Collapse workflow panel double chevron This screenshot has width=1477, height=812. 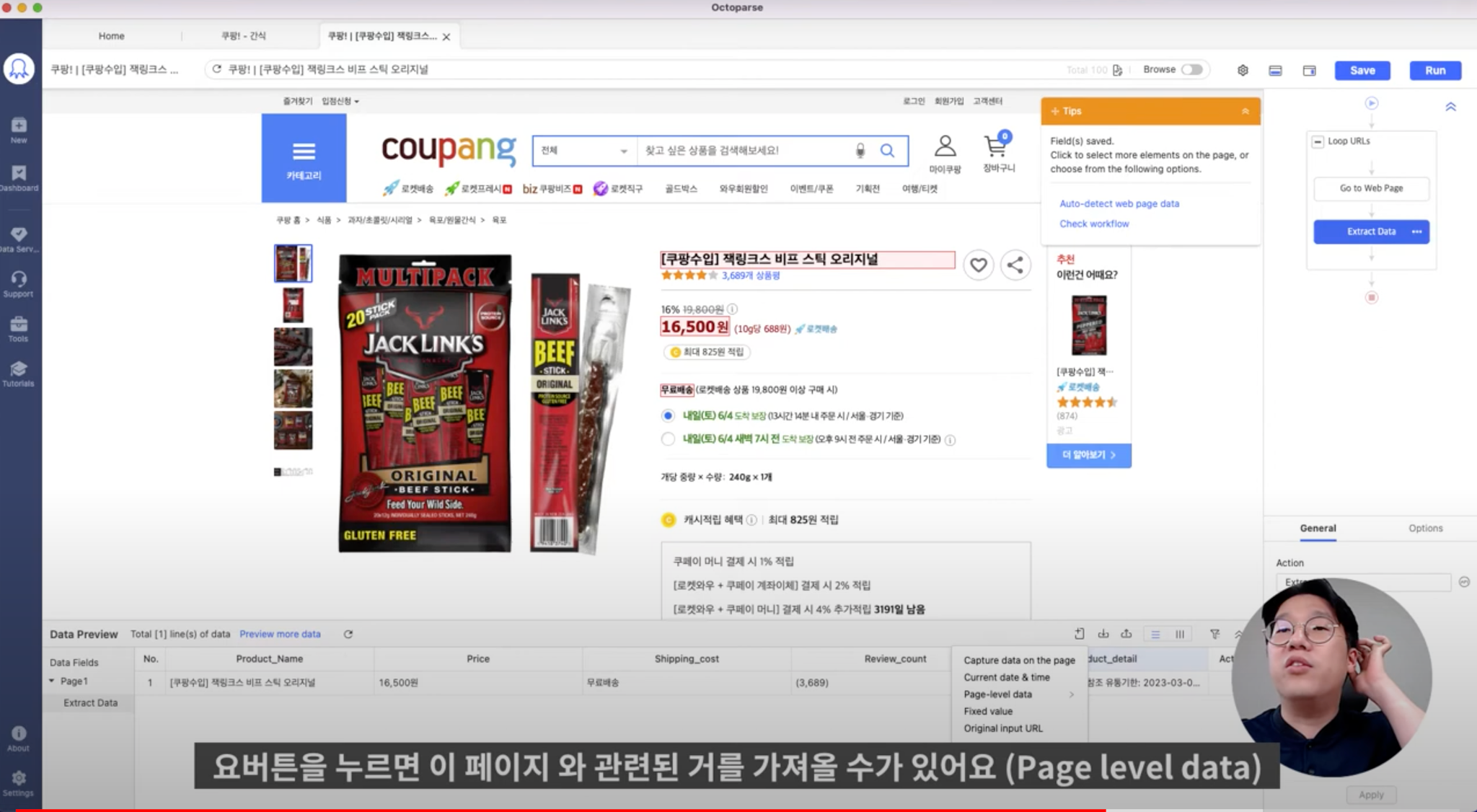(1450, 107)
